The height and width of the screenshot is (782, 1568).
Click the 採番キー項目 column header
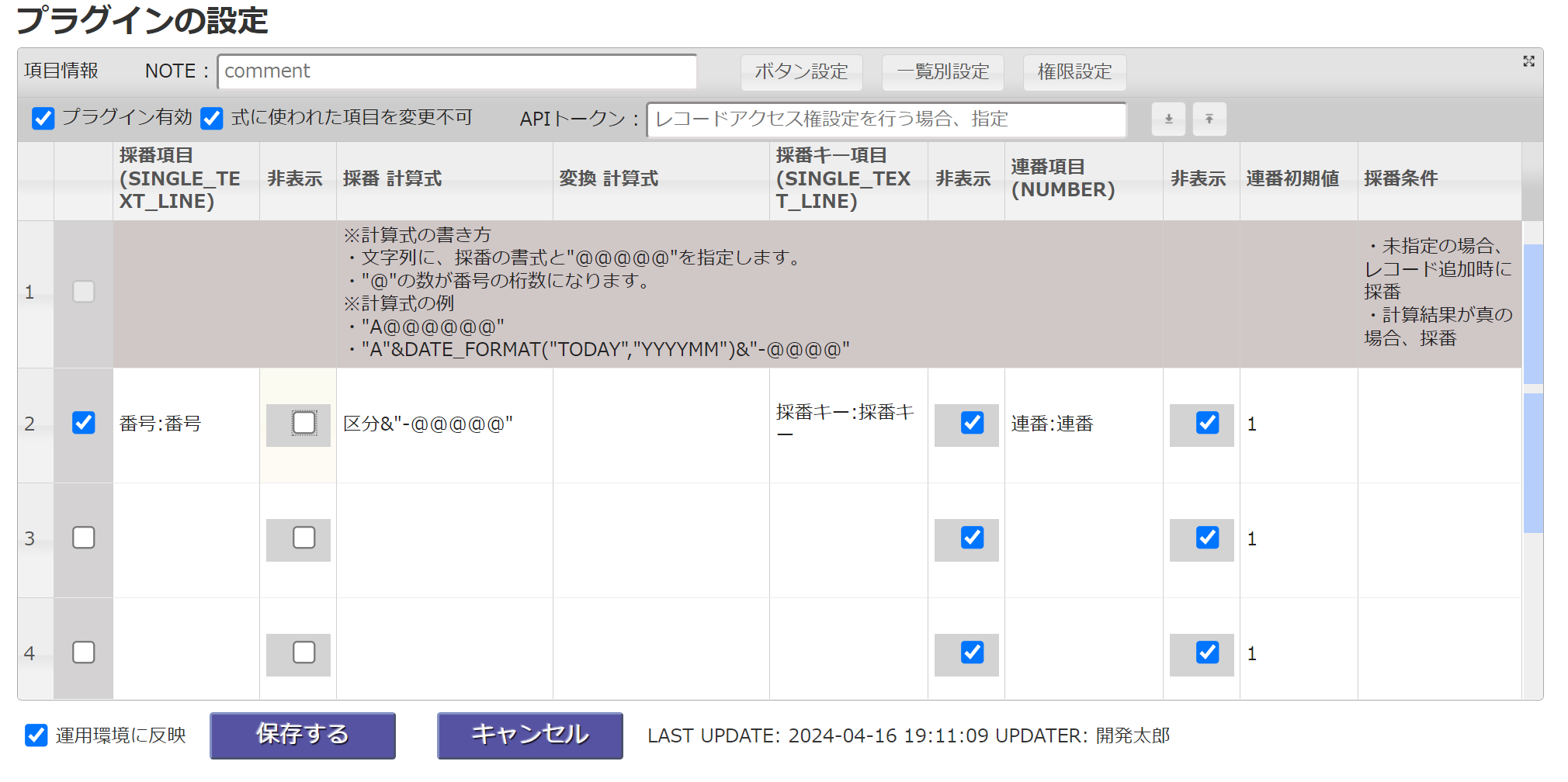tap(848, 180)
